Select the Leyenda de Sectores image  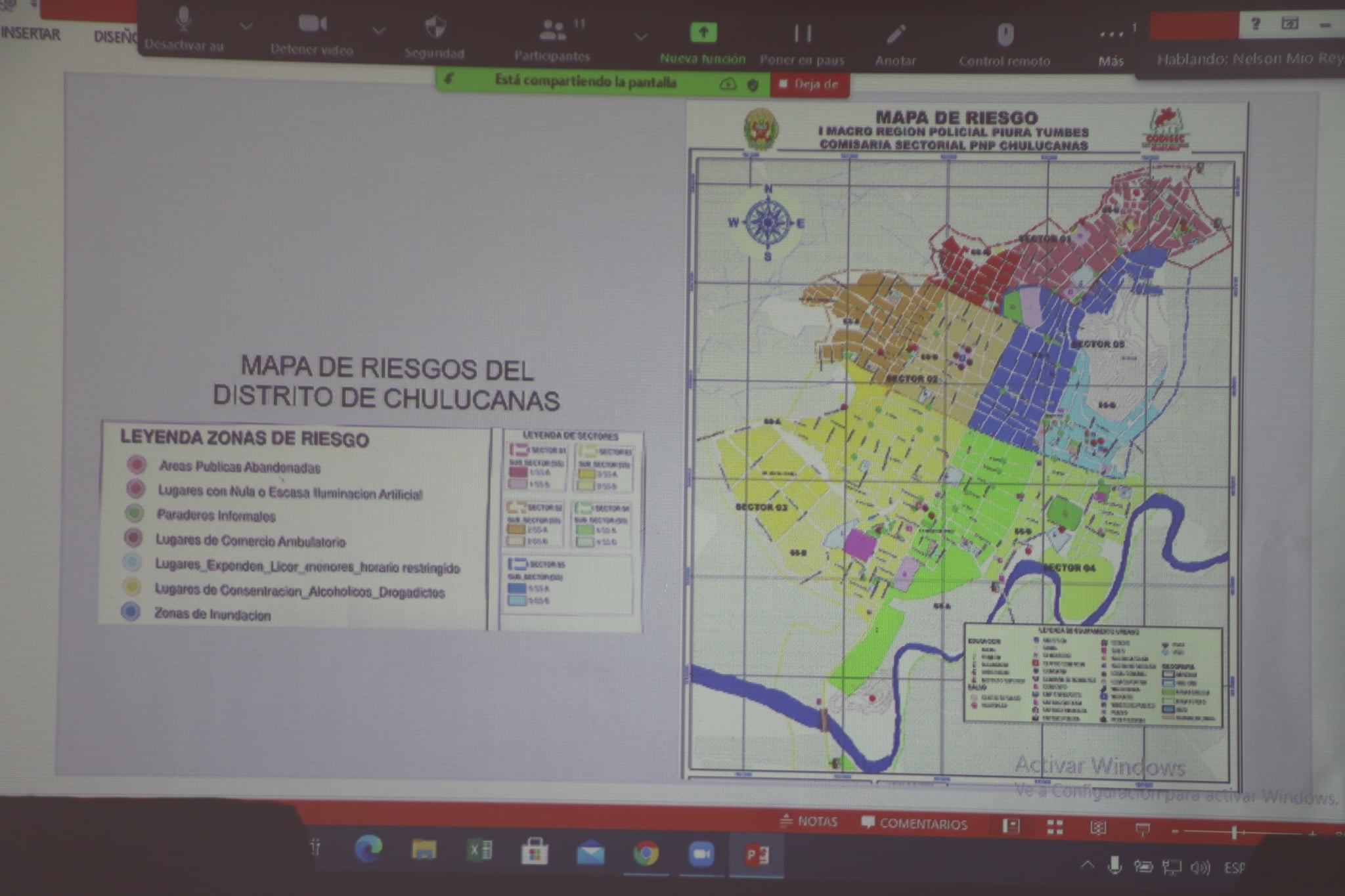(571, 530)
